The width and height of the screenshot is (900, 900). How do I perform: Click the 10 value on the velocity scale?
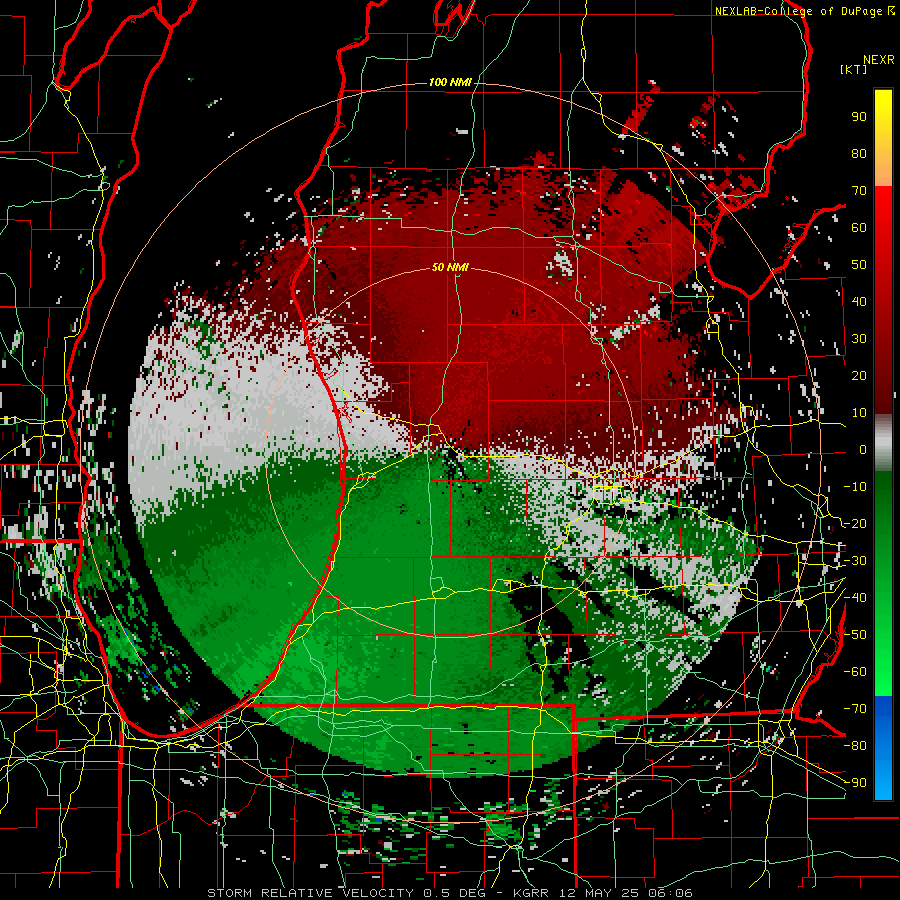pos(859,413)
